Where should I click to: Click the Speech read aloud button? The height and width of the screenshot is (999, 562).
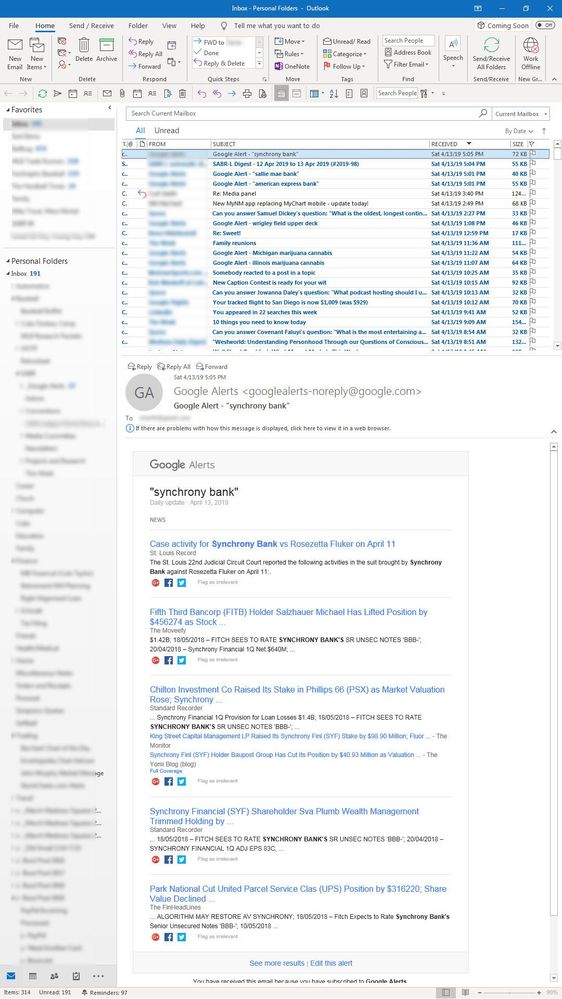click(452, 50)
